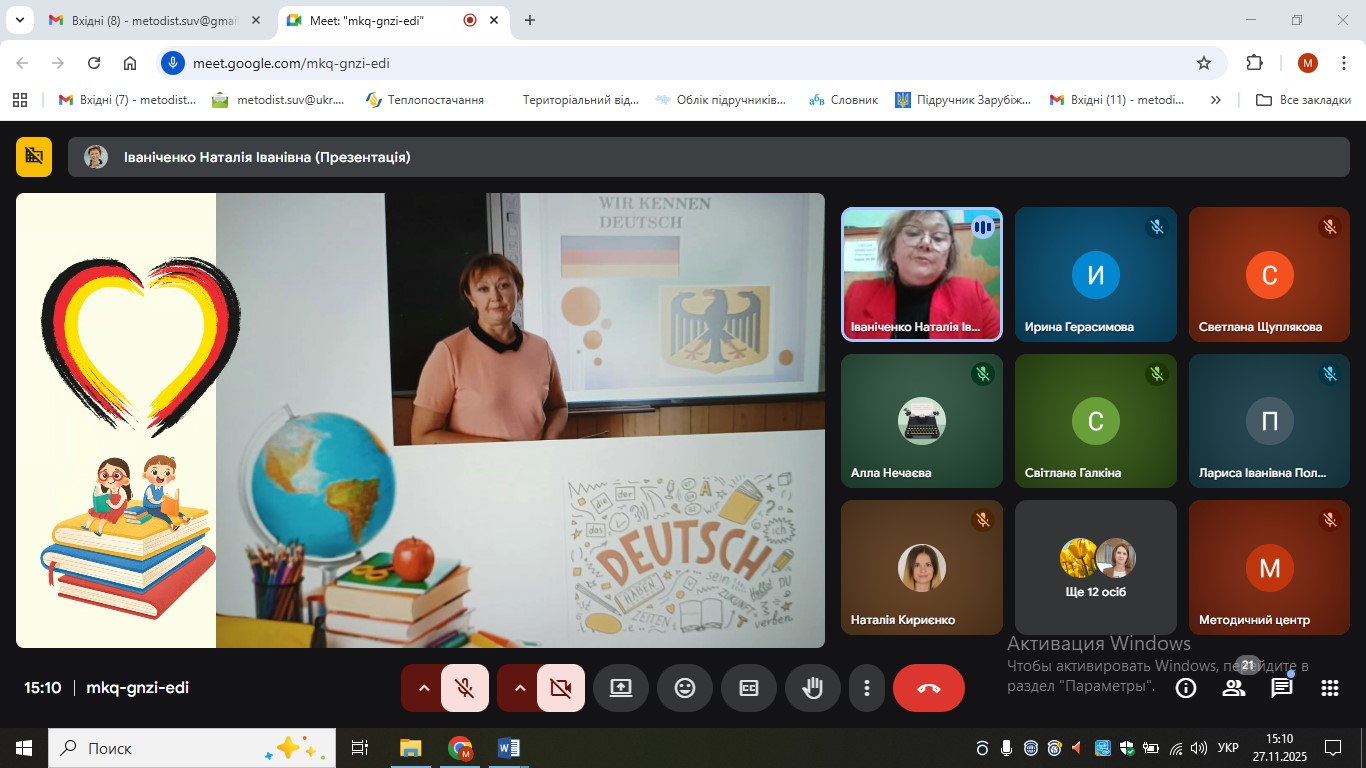Image resolution: width=1366 pixels, height=768 pixels.
Task: Expand video settings arrow beside camera
Action: coord(519,688)
